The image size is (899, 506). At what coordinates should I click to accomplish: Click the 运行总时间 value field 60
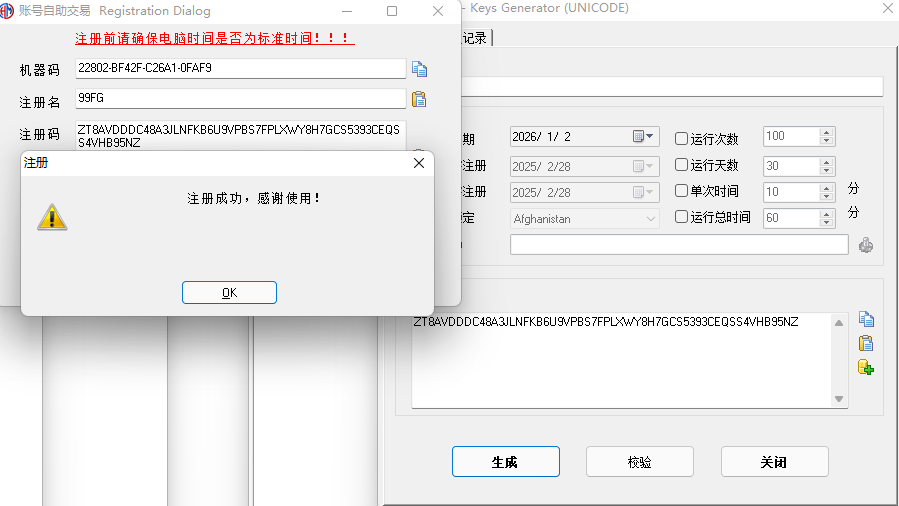pos(792,218)
